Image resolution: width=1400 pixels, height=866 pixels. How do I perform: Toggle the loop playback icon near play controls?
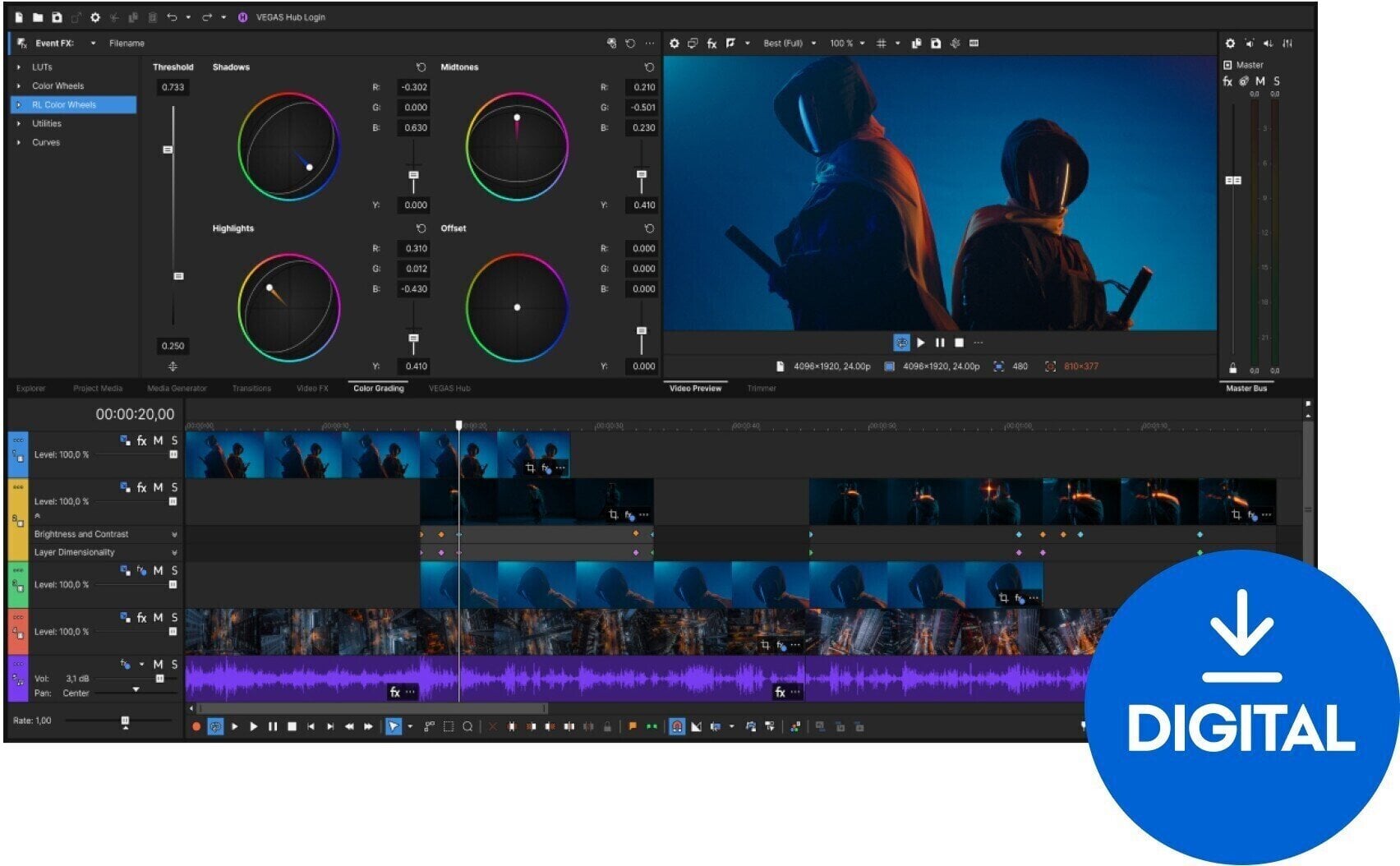pyautogui.click(x=903, y=343)
